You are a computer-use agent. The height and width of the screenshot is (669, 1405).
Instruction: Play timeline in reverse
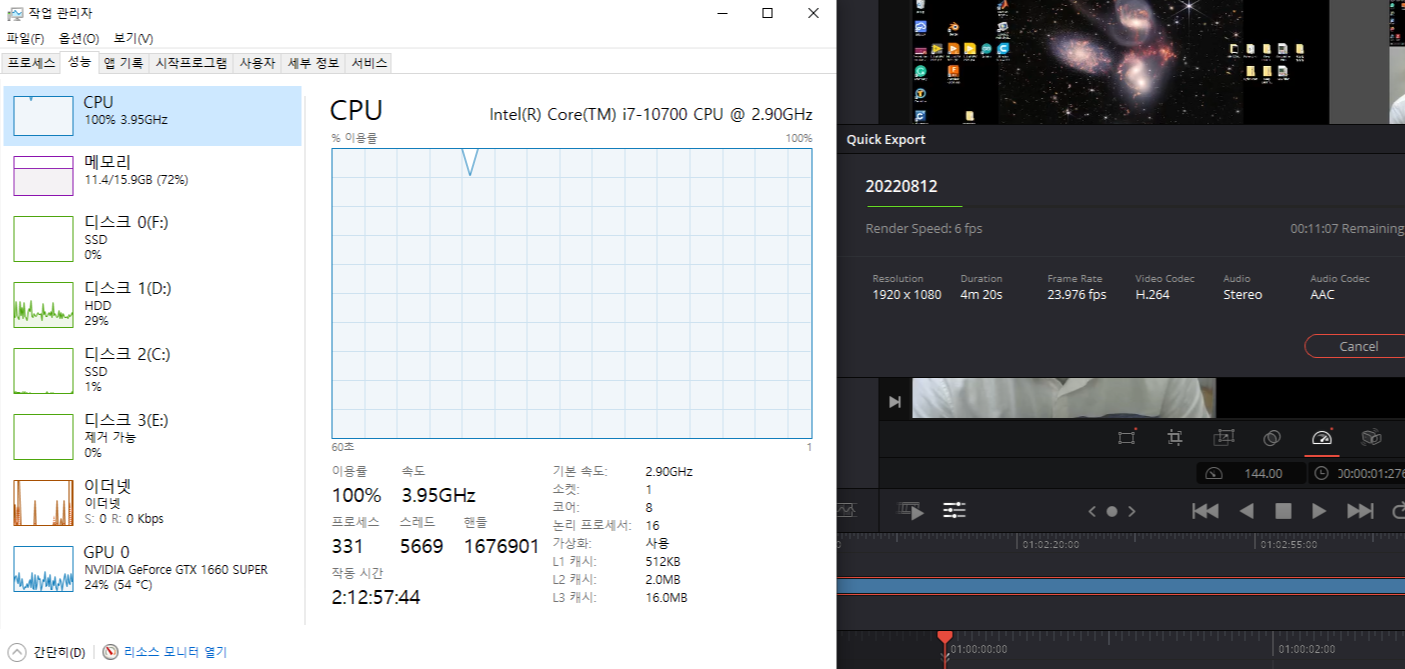click(1246, 511)
